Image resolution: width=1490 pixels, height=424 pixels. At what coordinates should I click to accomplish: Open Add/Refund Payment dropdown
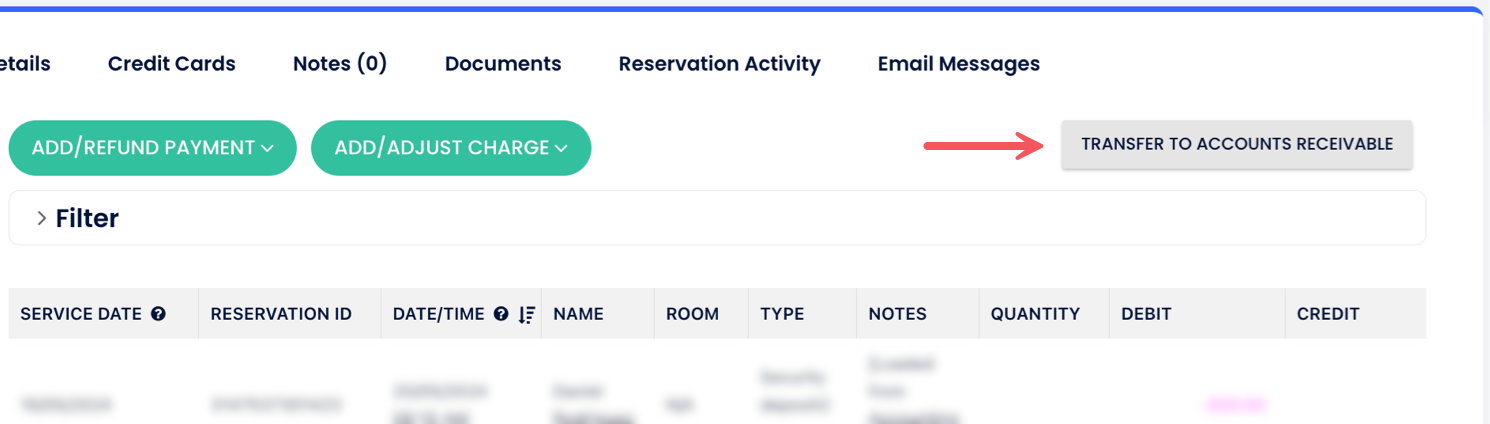tap(152, 148)
